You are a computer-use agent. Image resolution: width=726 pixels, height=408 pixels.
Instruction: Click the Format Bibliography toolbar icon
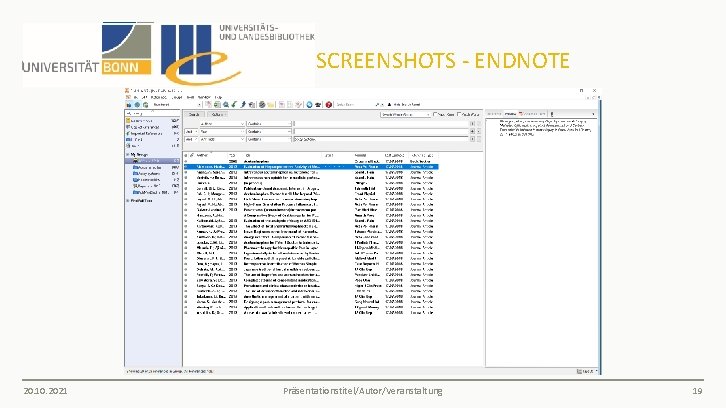[290, 105]
